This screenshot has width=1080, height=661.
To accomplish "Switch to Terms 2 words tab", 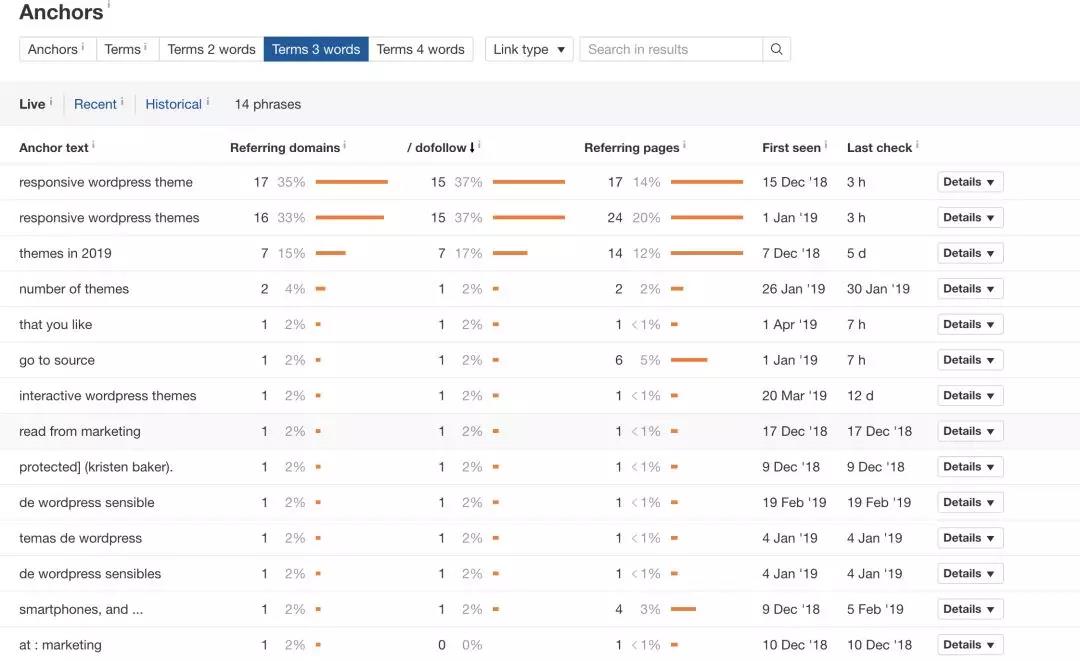I will coord(211,49).
